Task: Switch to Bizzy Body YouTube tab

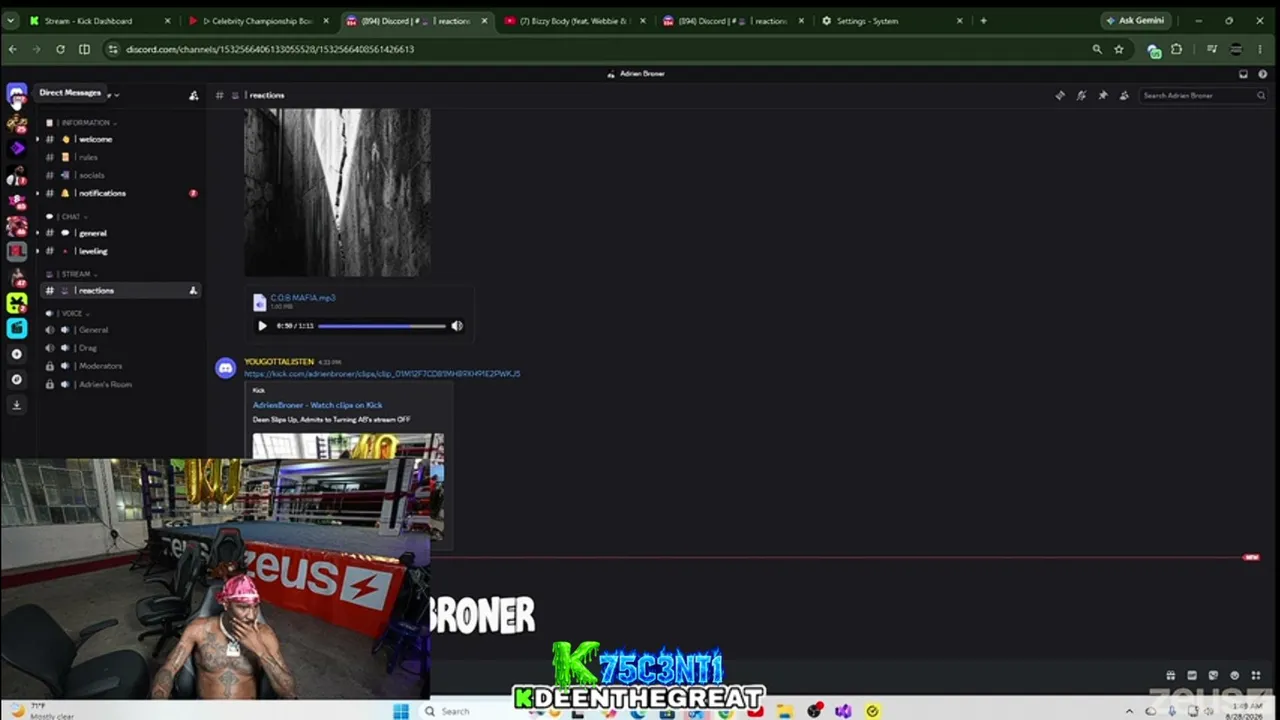Action: [575, 21]
